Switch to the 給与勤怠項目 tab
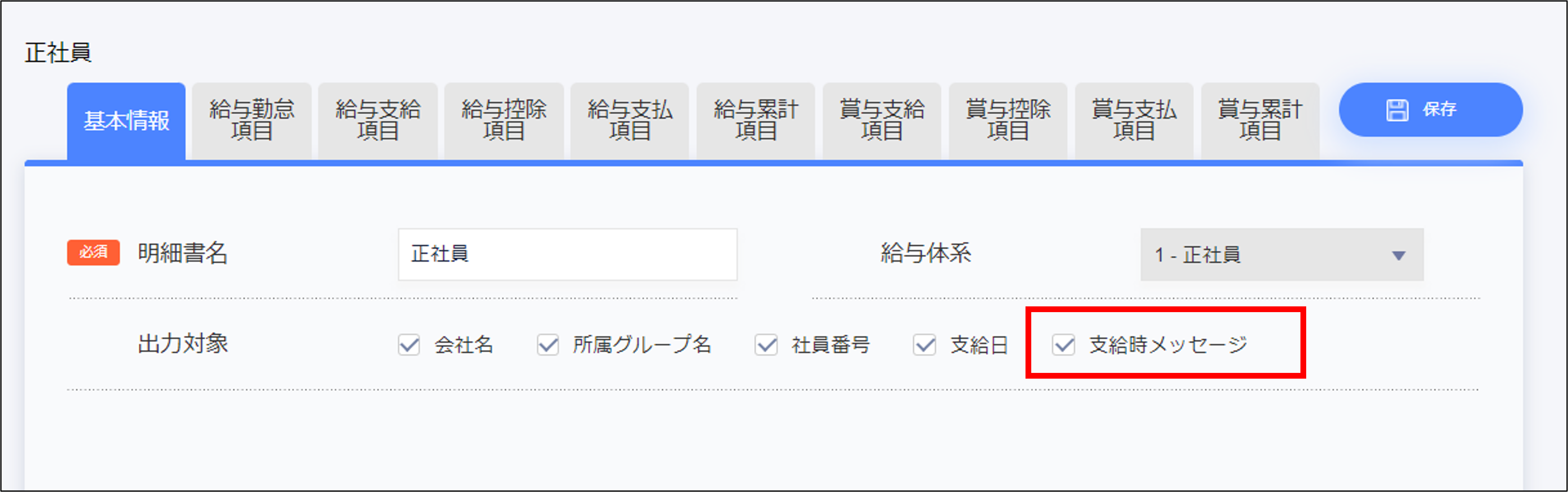This screenshot has height=492, width=1568. [x=252, y=120]
